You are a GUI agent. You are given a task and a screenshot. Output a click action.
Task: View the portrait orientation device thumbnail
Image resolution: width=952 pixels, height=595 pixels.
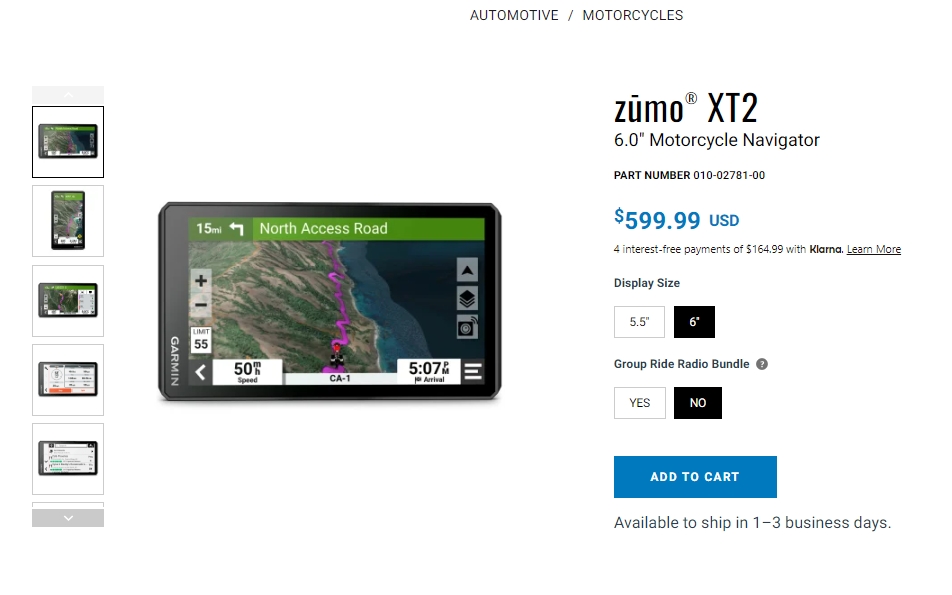pyautogui.click(x=68, y=221)
